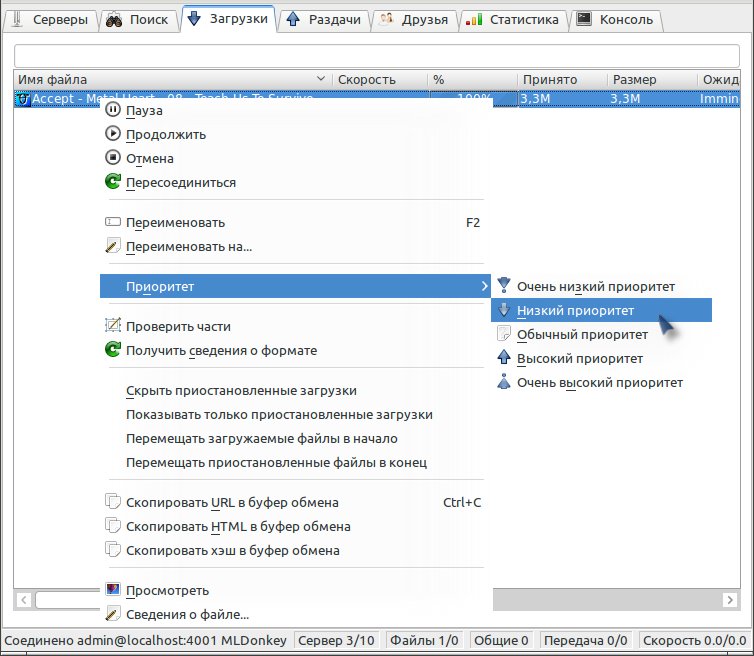Click the normal priority page icon
Image resolution: width=754 pixels, height=656 pixels.
point(503,333)
